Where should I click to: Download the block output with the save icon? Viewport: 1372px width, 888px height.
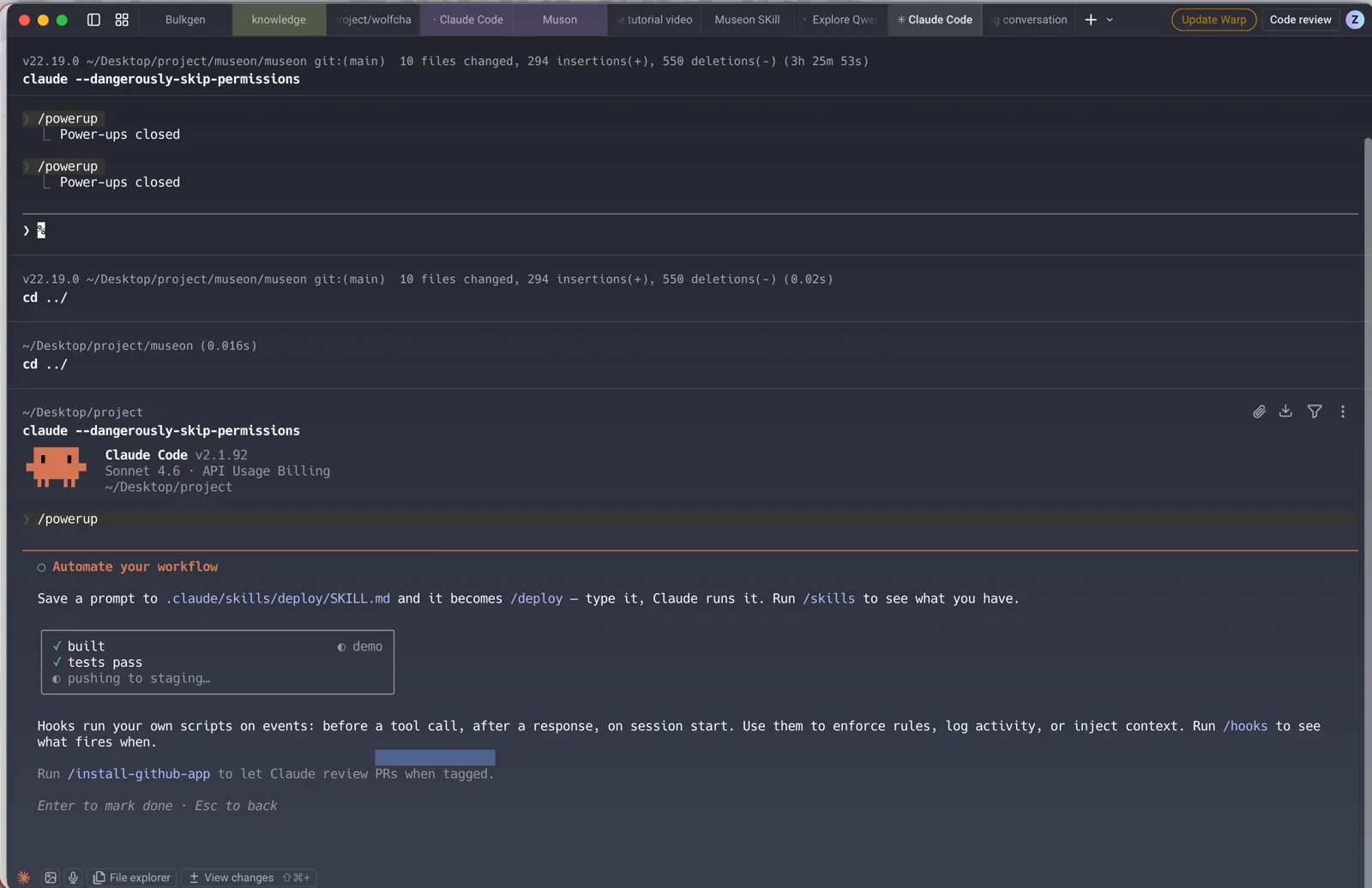pyautogui.click(x=1285, y=411)
